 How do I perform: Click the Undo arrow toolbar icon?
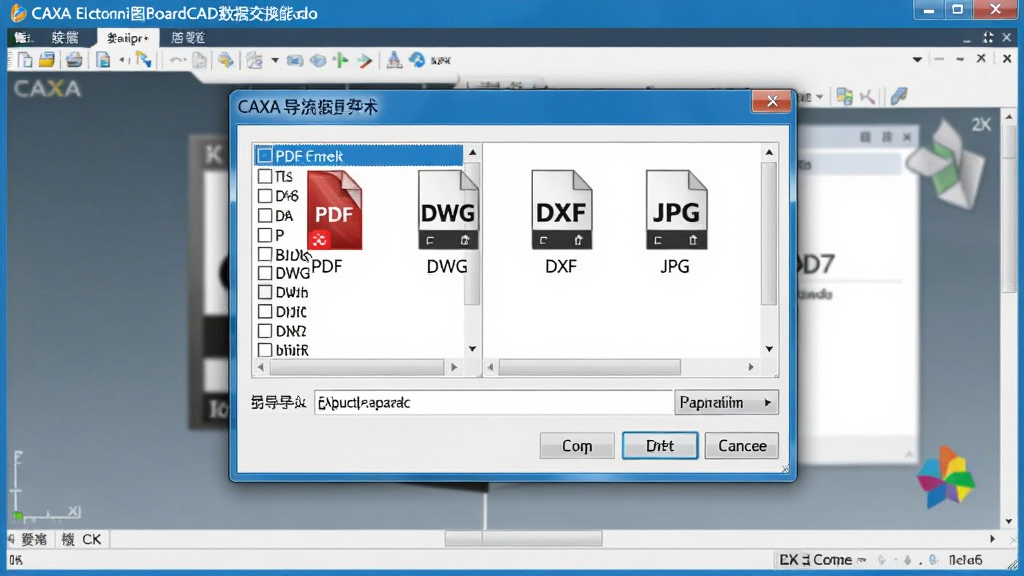pos(177,60)
